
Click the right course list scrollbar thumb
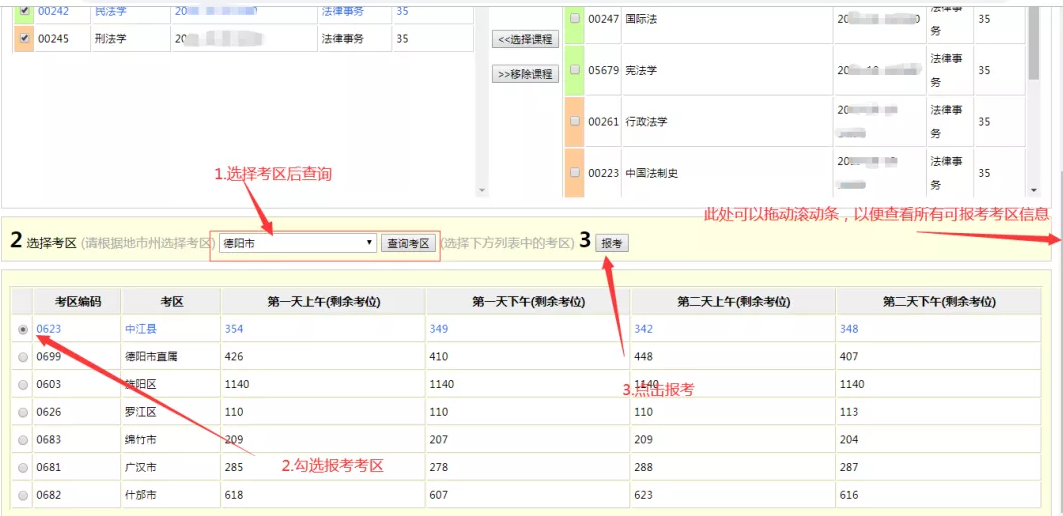pos(1034,42)
